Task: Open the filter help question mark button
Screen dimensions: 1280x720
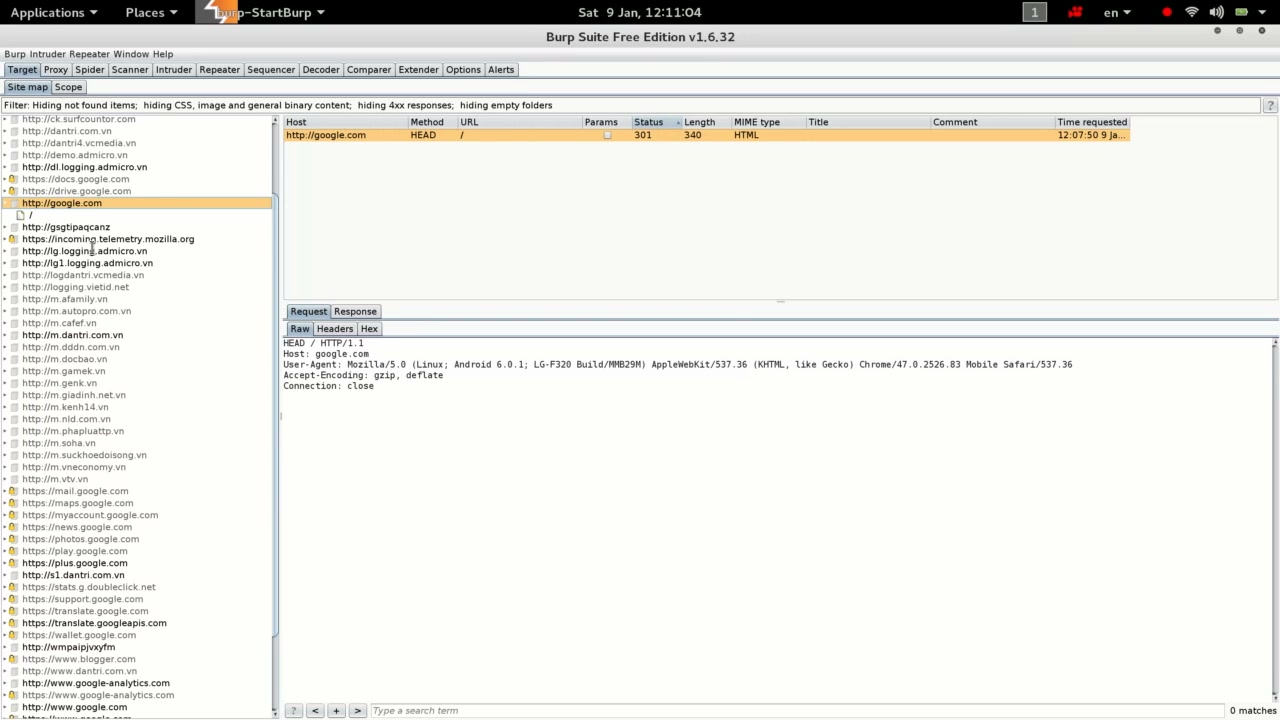Action: coord(1270,105)
